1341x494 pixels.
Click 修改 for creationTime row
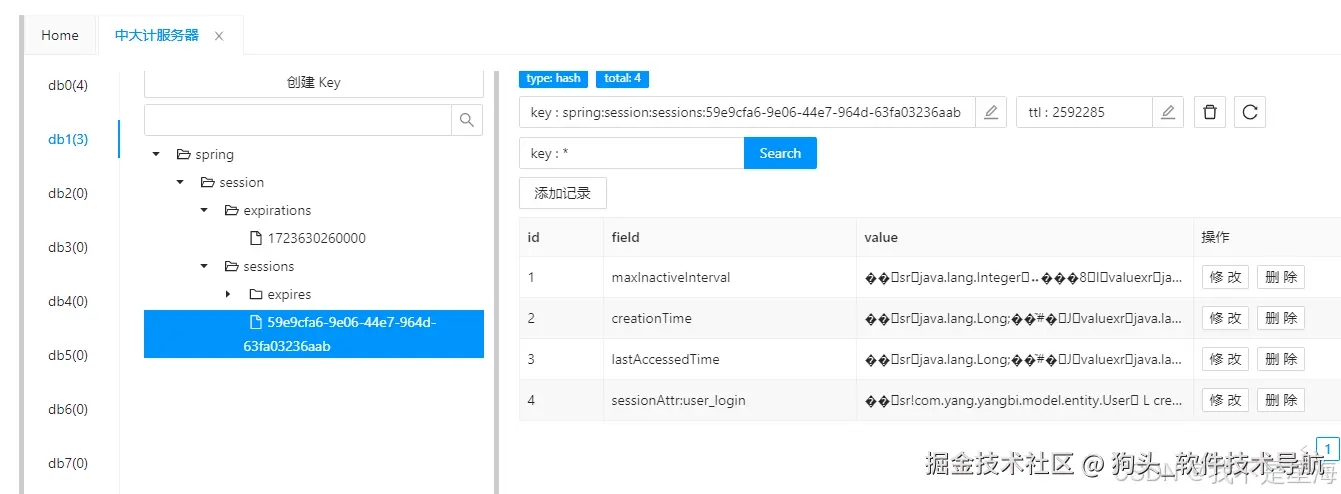pos(1225,318)
